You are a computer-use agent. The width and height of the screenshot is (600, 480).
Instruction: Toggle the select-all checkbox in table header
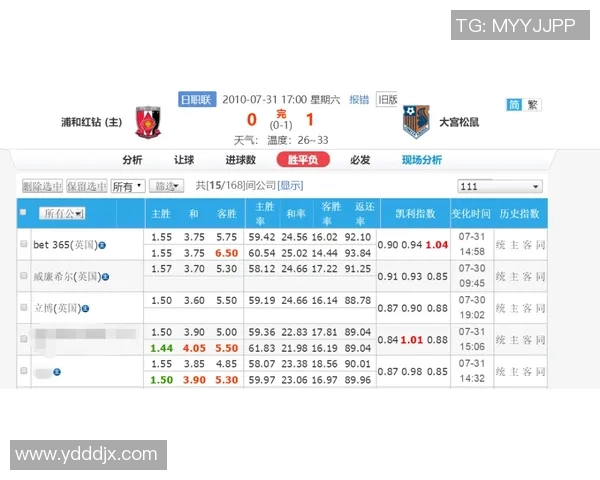(23, 213)
